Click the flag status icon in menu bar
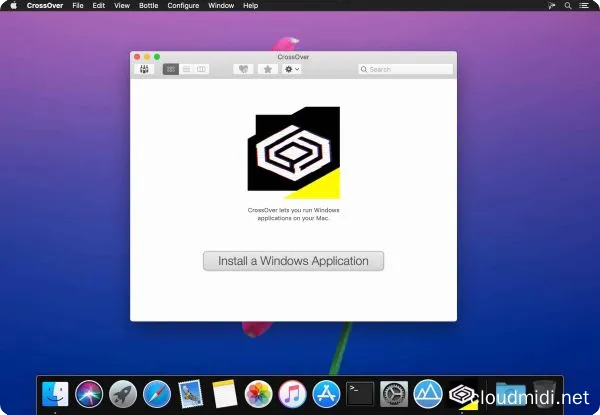The height and width of the screenshot is (415, 600). [x=551, y=5]
